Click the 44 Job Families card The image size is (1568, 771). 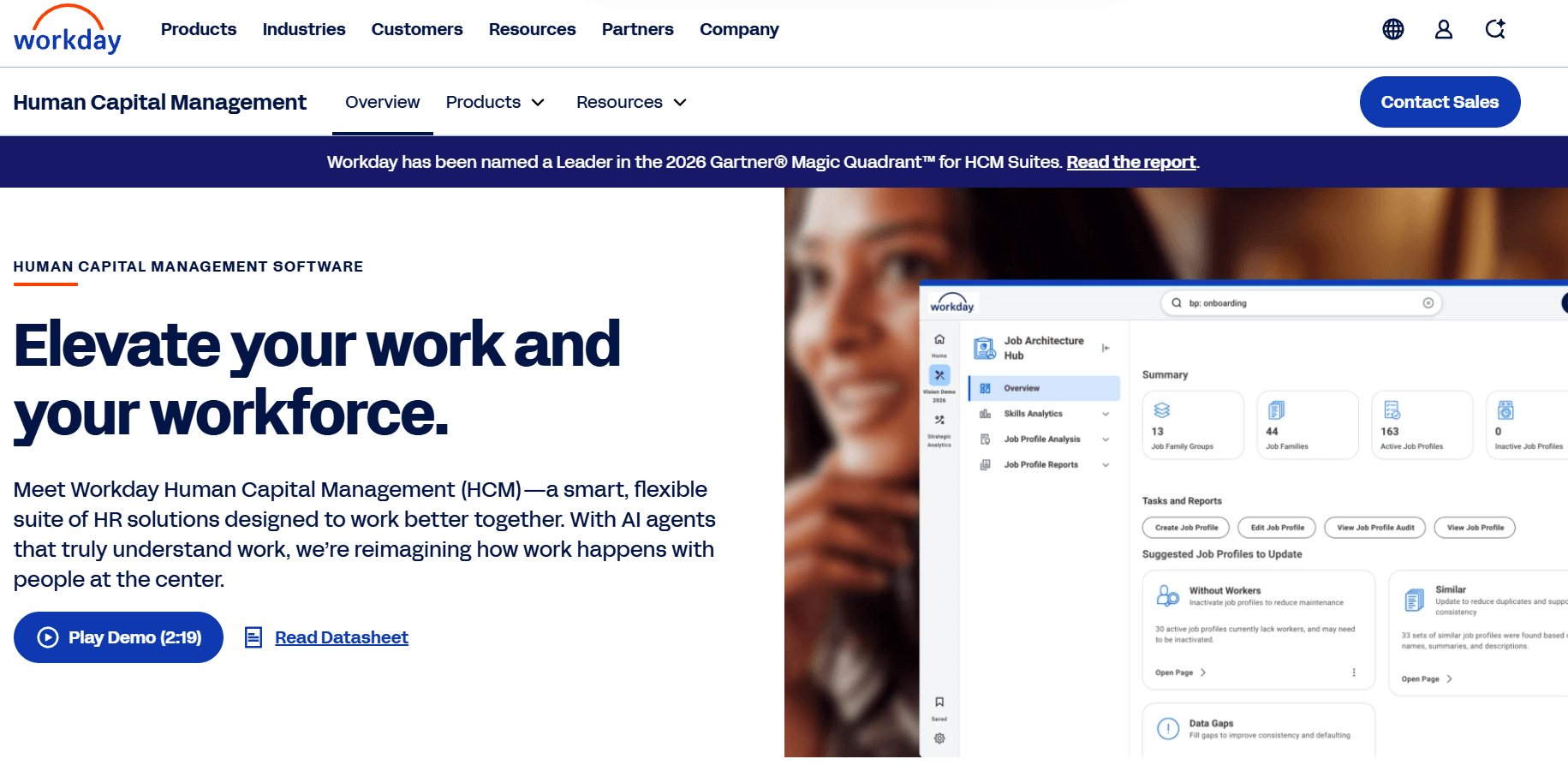[1308, 425]
